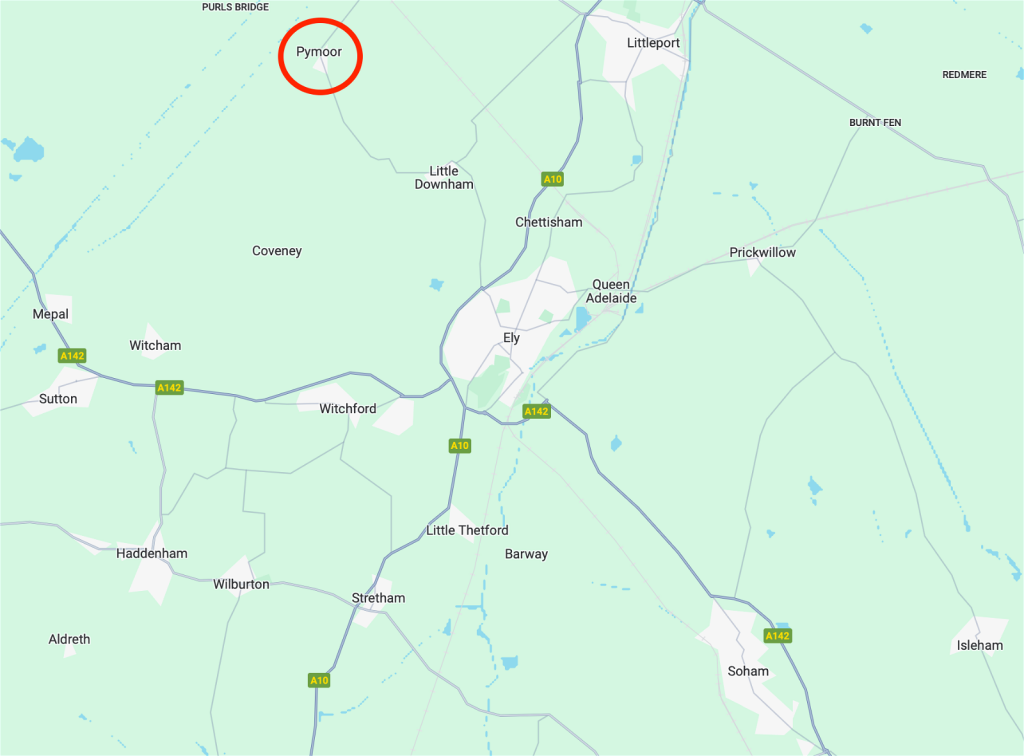
Task: Select the Ely city label
Action: (x=511, y=338)
